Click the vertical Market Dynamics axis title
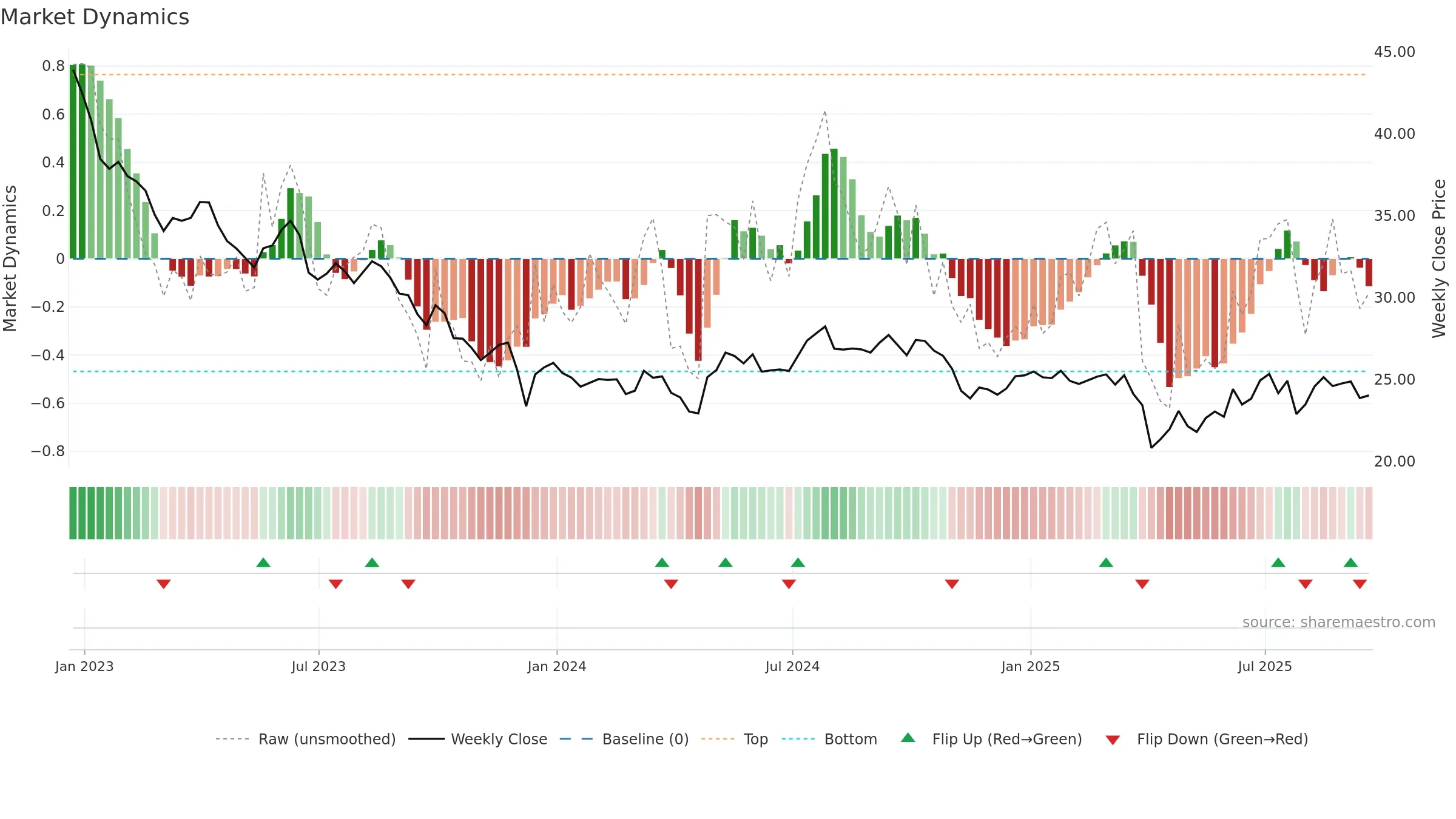The width and height of the screenshot is (1456, 819). pyautogui.click(x=10, y=258)
